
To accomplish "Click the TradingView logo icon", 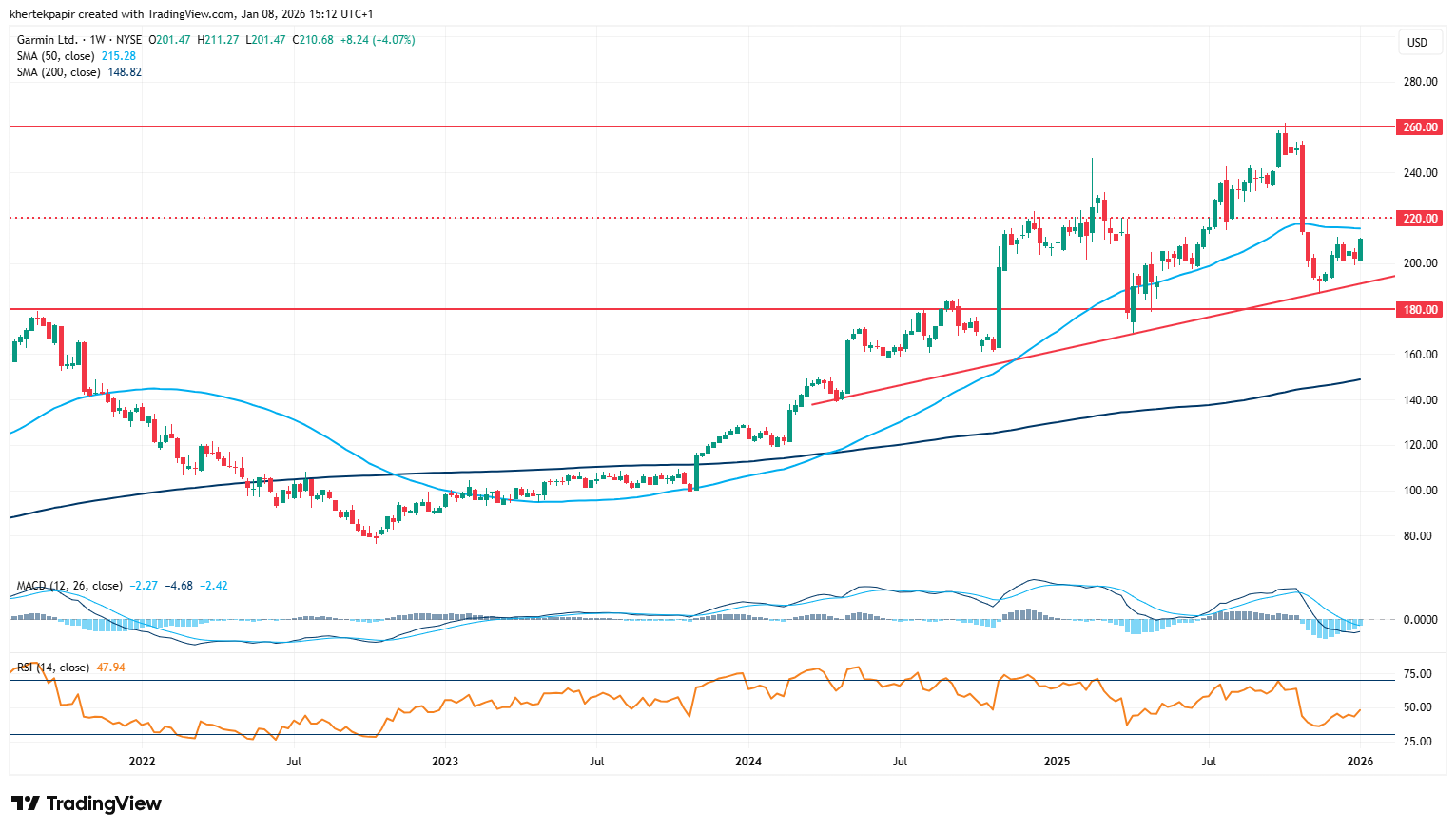I will 26,803.
